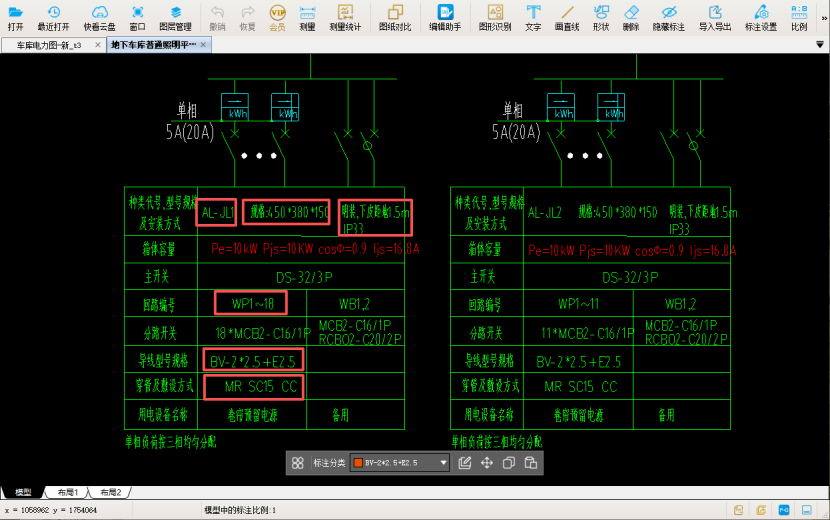Open the document tab list arrow
The width and height of the screenshot is (830, 520).
click(819, 45)
